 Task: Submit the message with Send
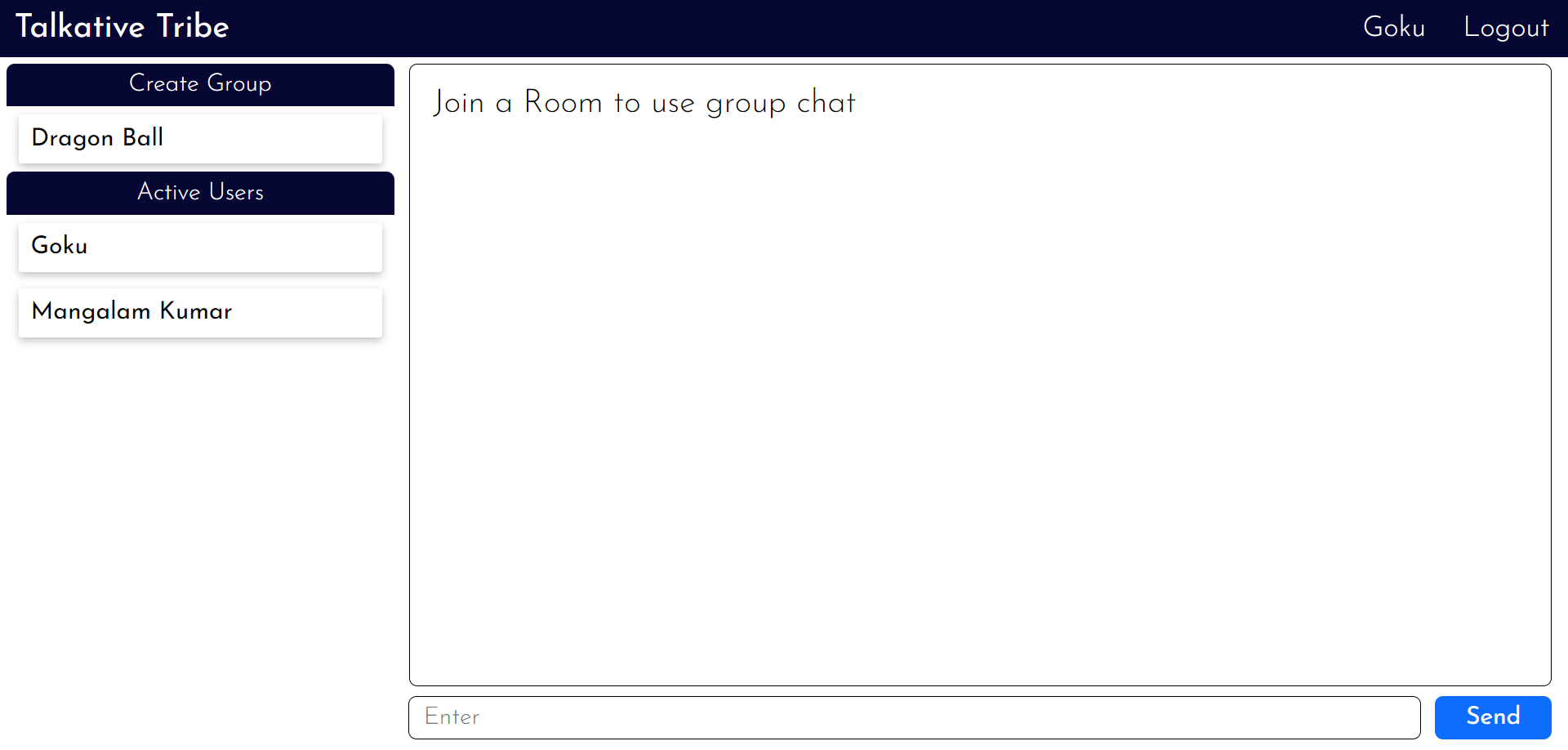(1493, 717)
